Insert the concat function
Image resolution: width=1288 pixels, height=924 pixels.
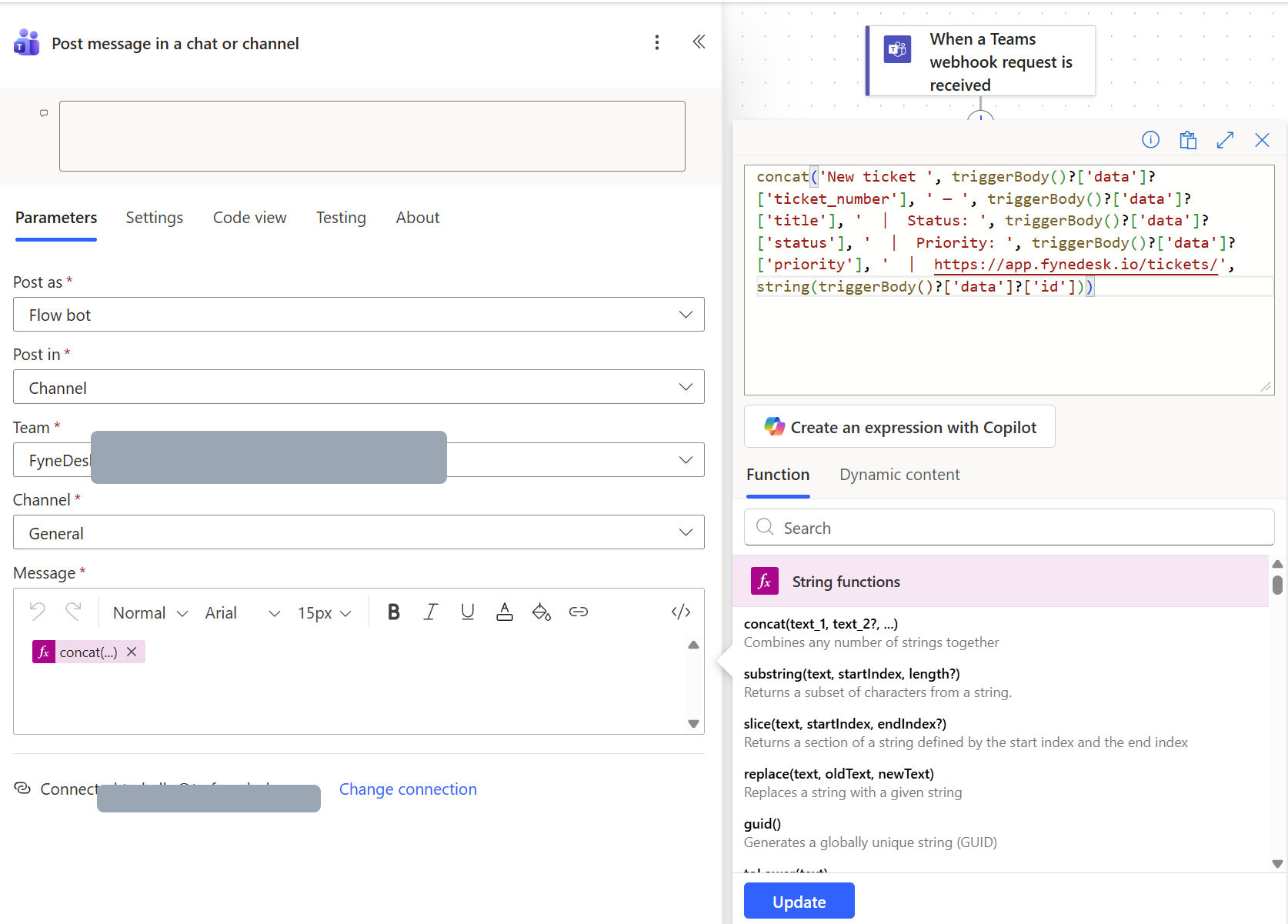[871, 632]
